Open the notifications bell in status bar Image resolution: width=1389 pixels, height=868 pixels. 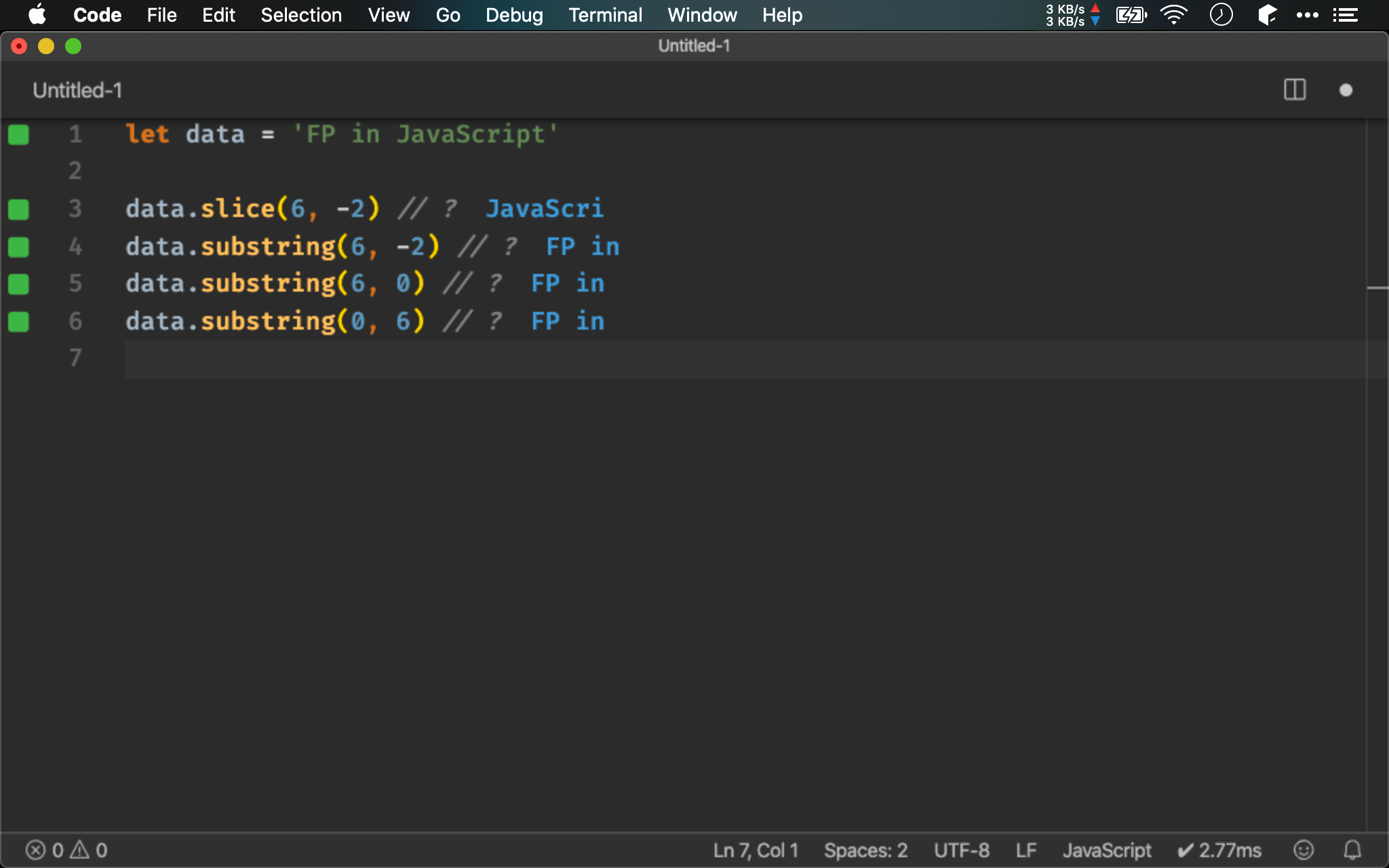(1352, 850)
